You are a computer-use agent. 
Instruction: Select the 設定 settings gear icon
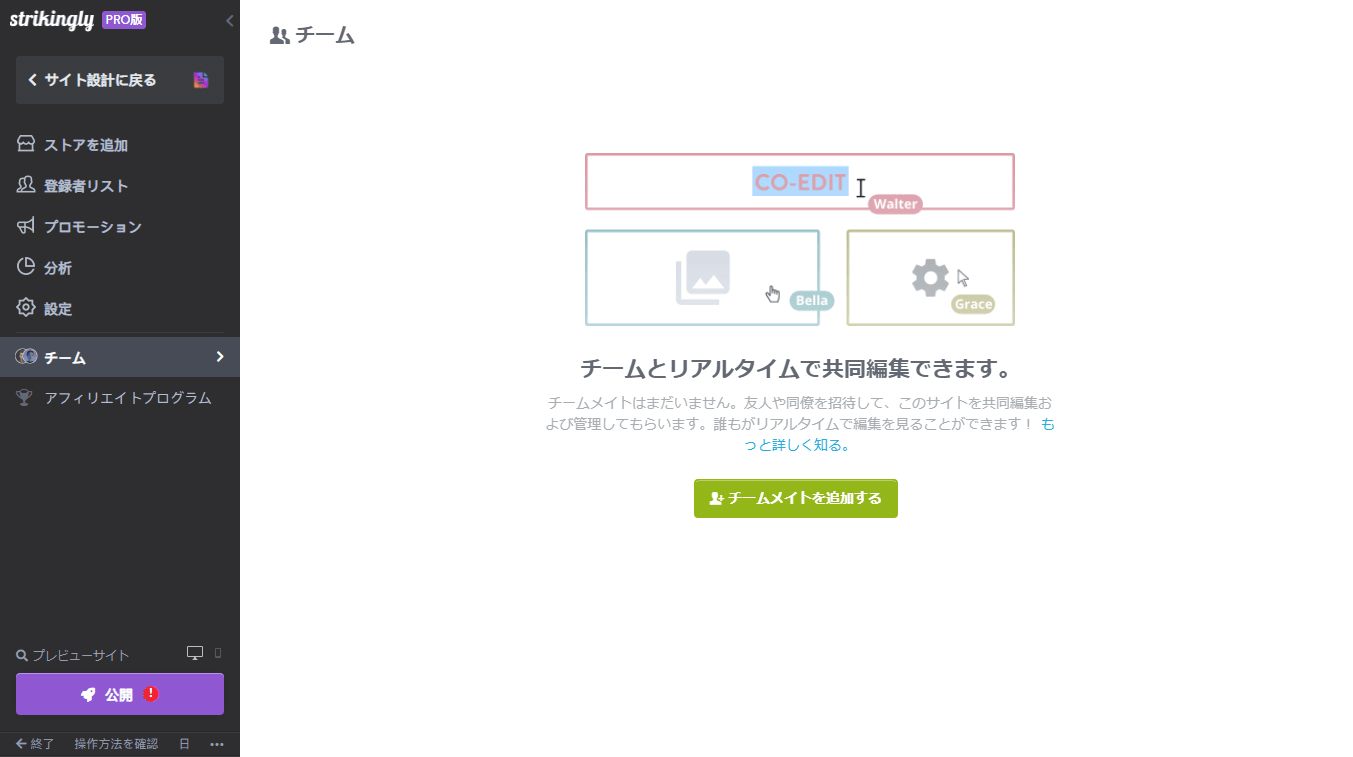(25, 308)
